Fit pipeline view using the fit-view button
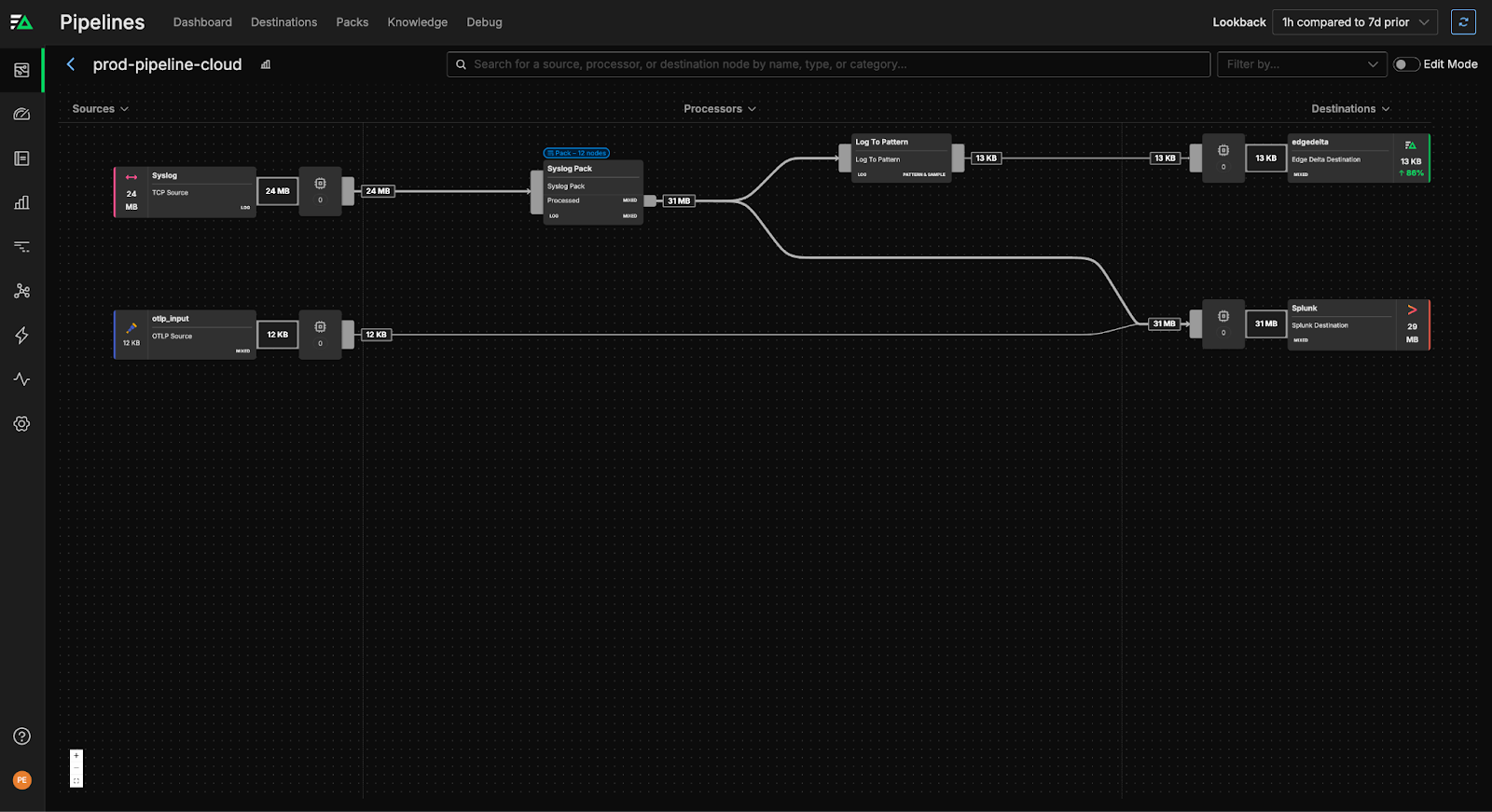The image size is (1492, 812). (76, 781)
